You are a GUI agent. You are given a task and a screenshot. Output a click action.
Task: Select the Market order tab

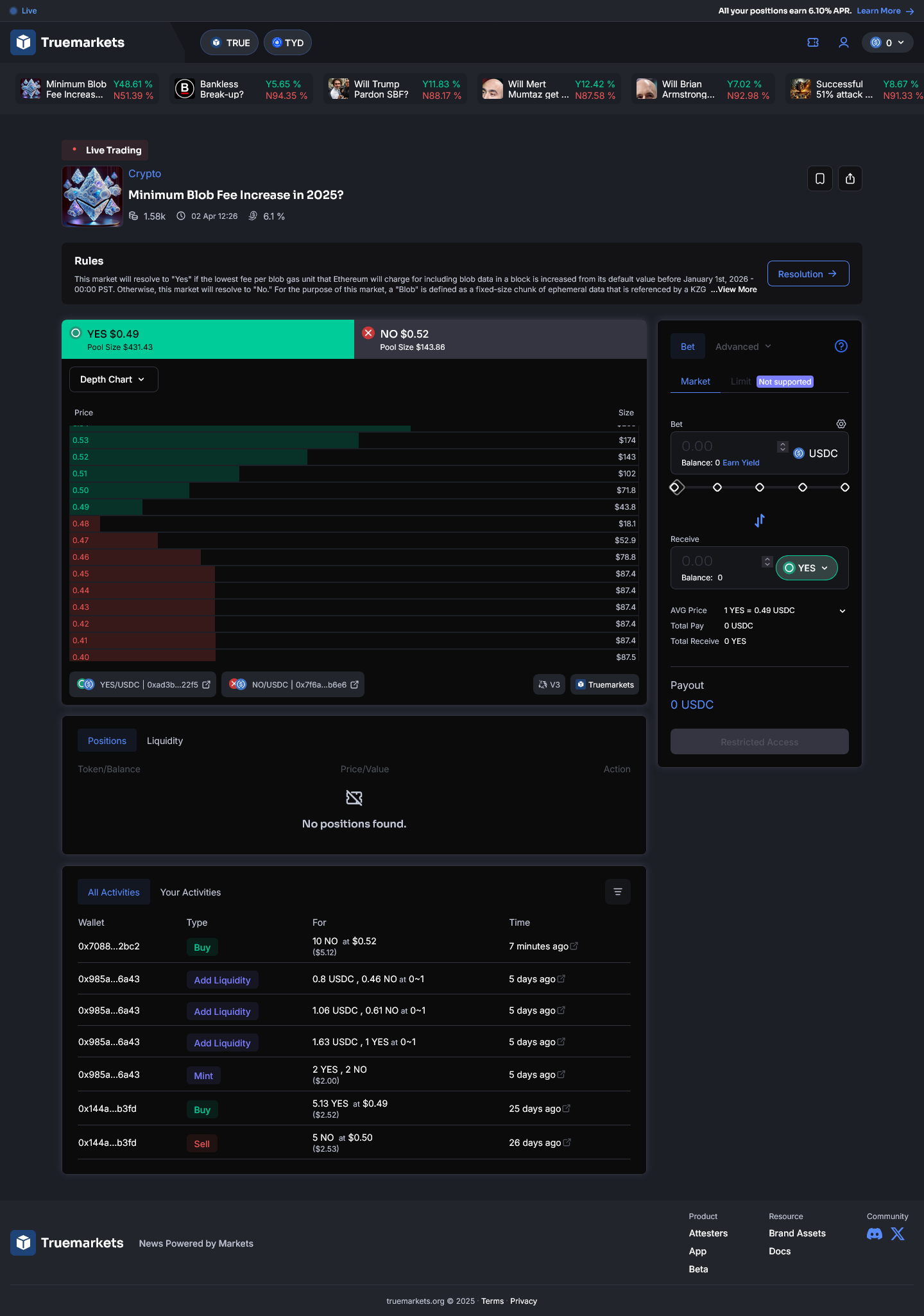coord(696,381)
